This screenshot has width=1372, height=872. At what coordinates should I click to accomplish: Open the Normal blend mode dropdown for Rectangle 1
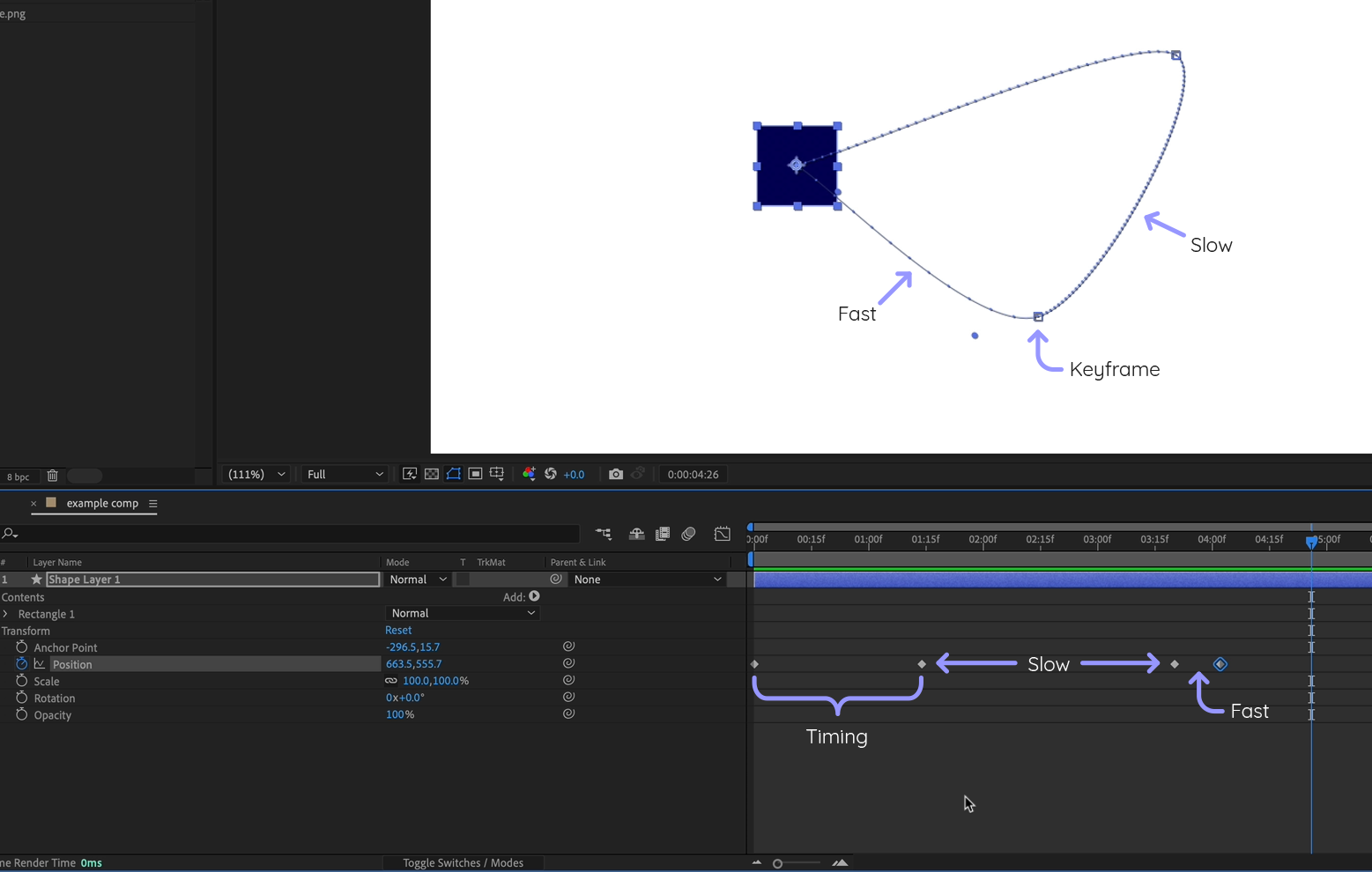(x=462, y=612)
